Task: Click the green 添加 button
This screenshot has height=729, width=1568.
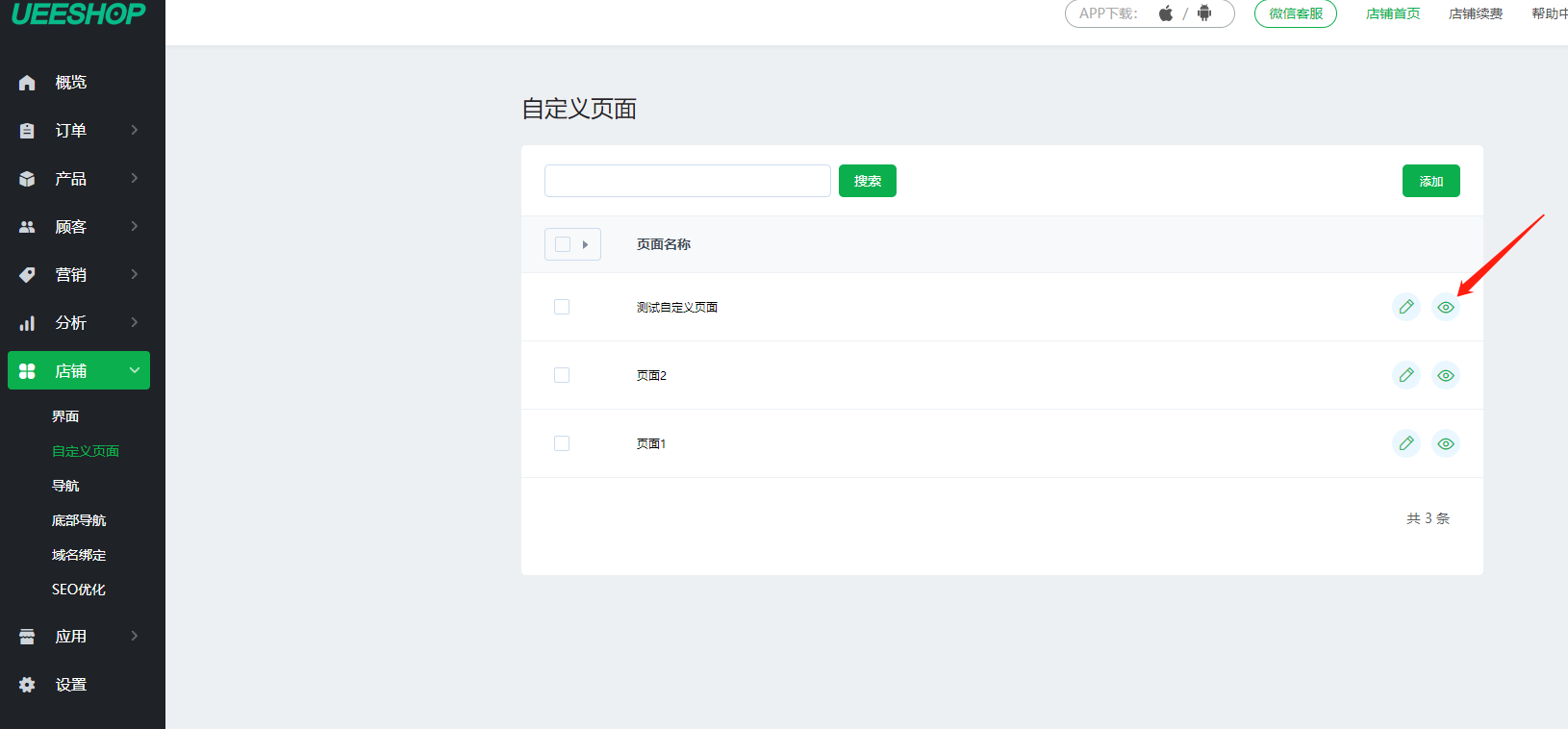Action: pos(1430,181)
